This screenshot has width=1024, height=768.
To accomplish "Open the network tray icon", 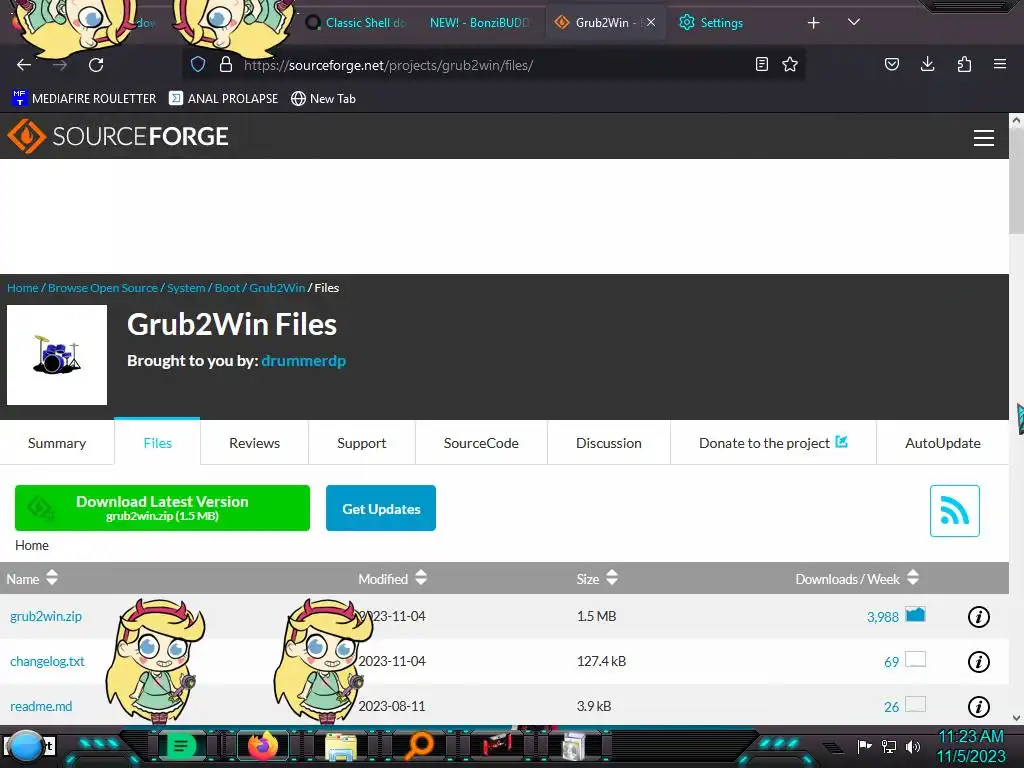I will pos(888,746).
